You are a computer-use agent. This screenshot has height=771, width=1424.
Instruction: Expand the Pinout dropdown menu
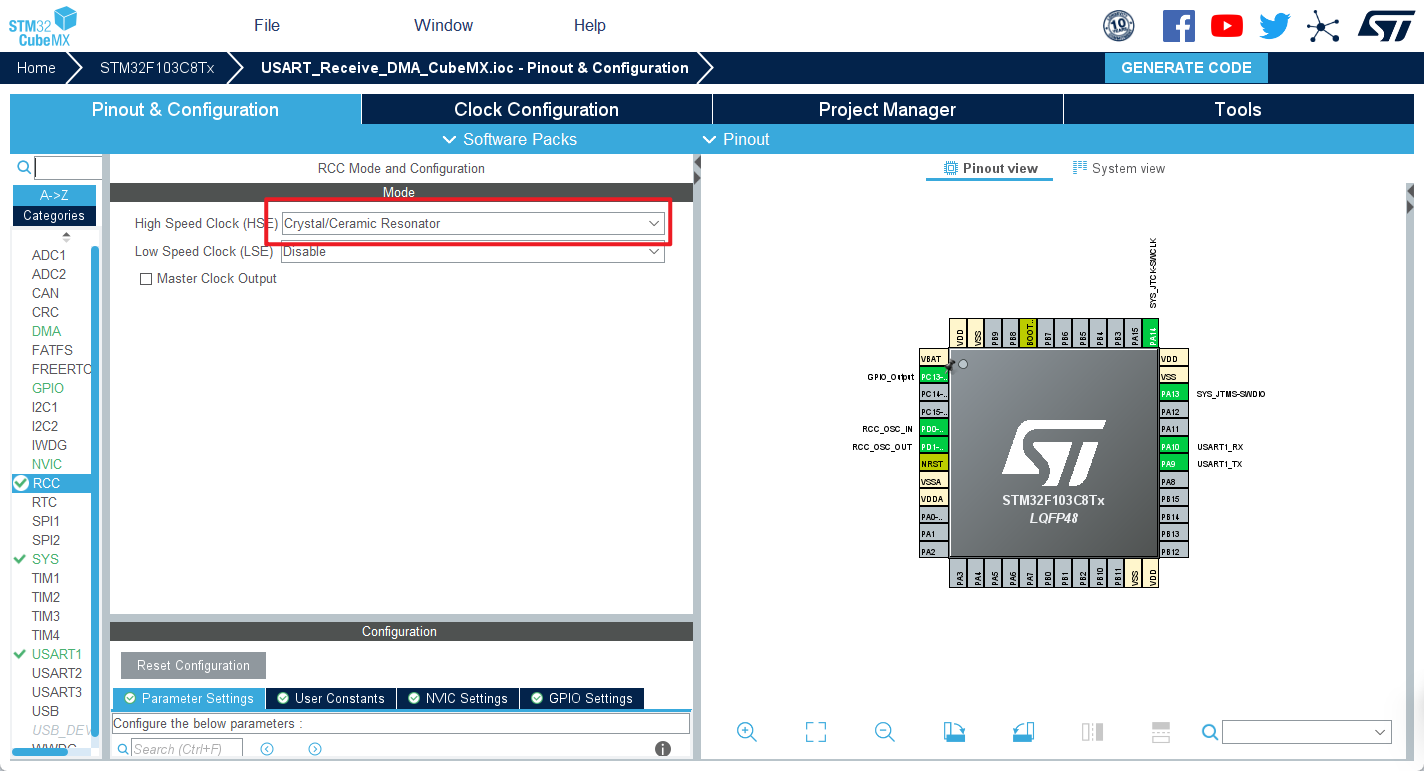[737, 139]
